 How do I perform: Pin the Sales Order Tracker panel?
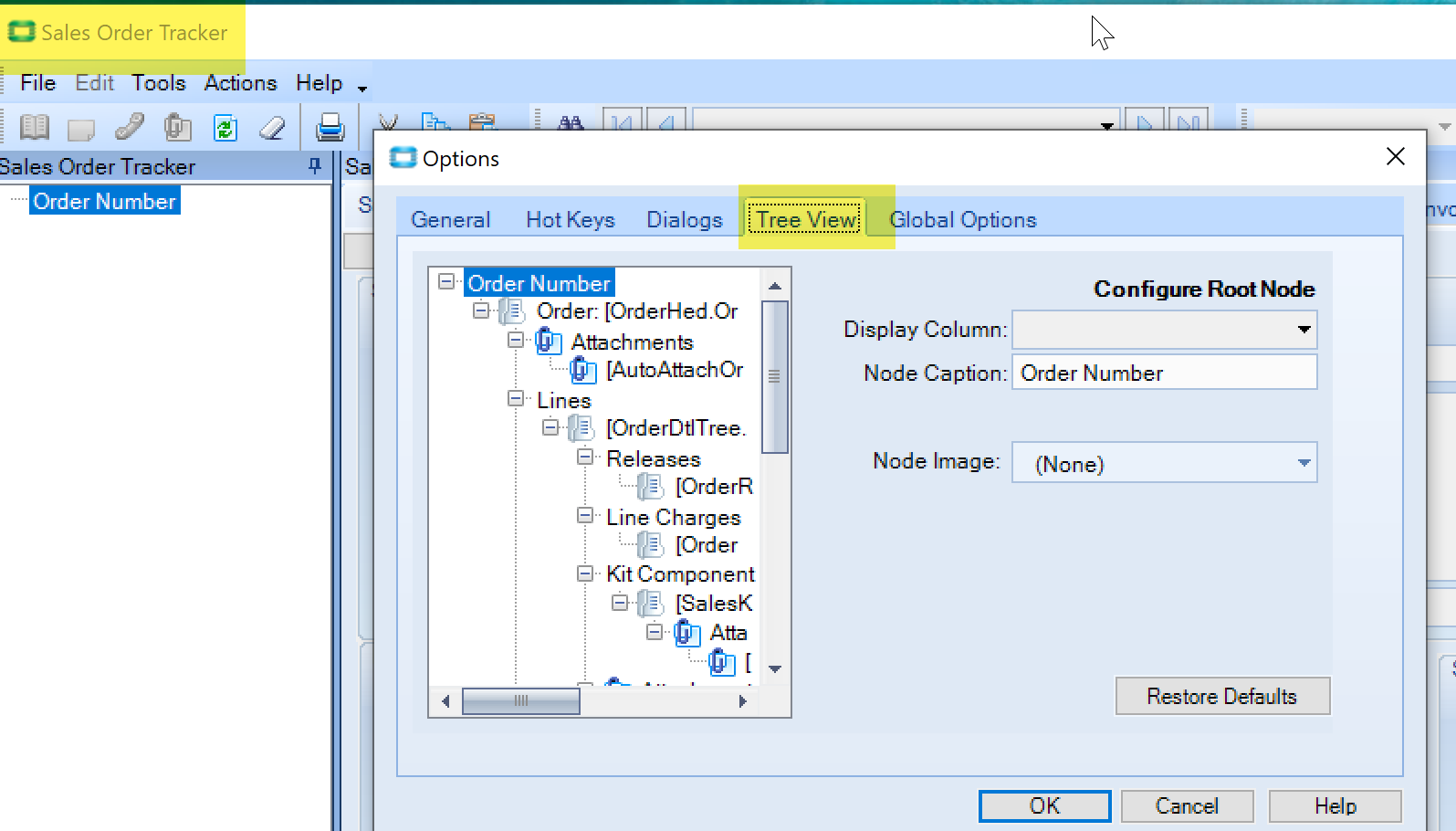click(315, 166)
